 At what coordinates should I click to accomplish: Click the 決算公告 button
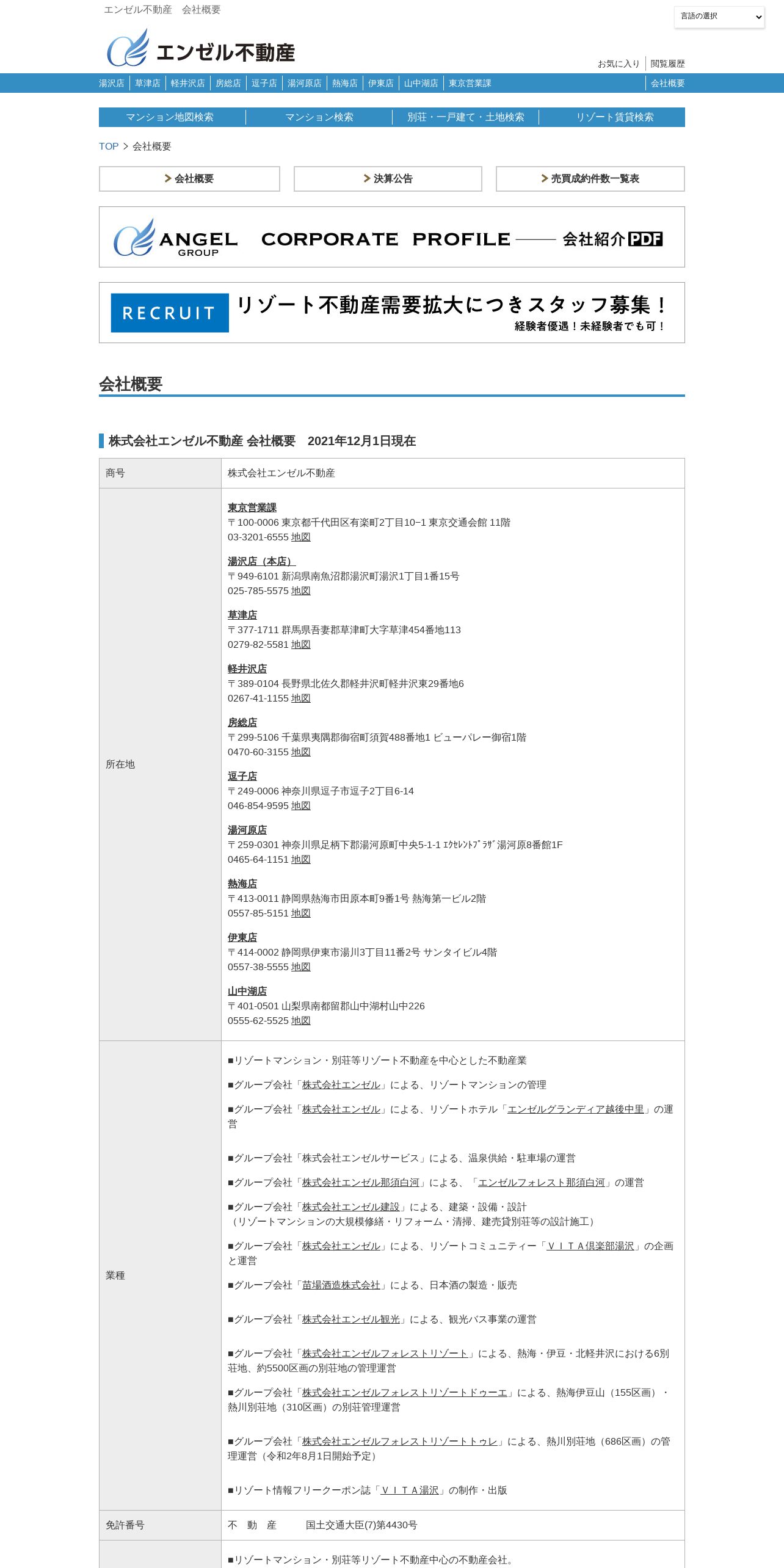click(x=388, y=179)
